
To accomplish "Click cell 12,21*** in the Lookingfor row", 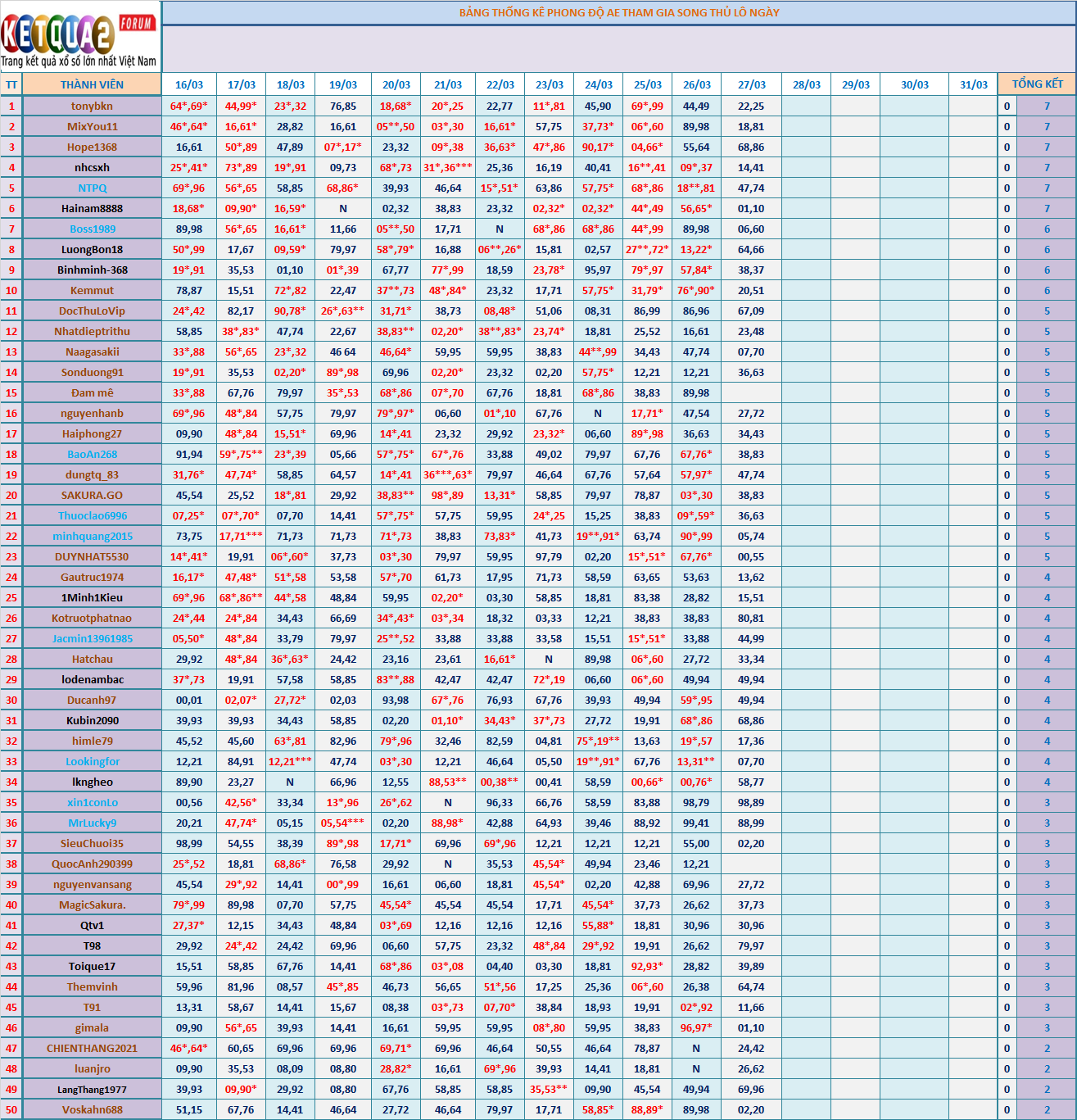I will click(x=290, y=761).
